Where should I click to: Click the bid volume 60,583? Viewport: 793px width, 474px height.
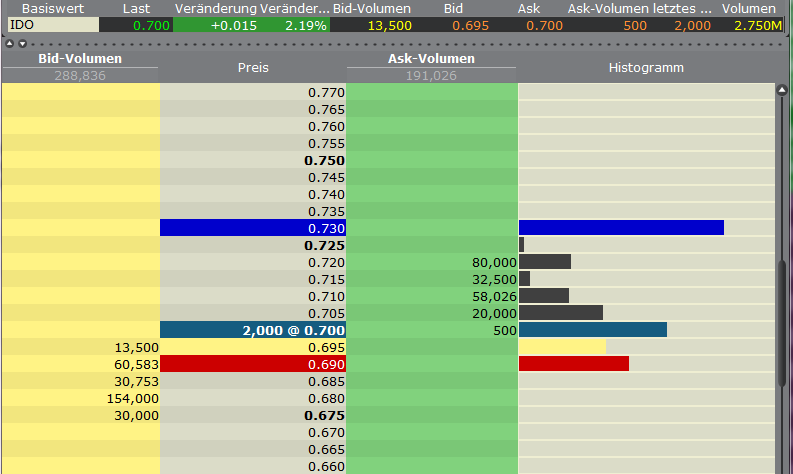tap(137, 364)
